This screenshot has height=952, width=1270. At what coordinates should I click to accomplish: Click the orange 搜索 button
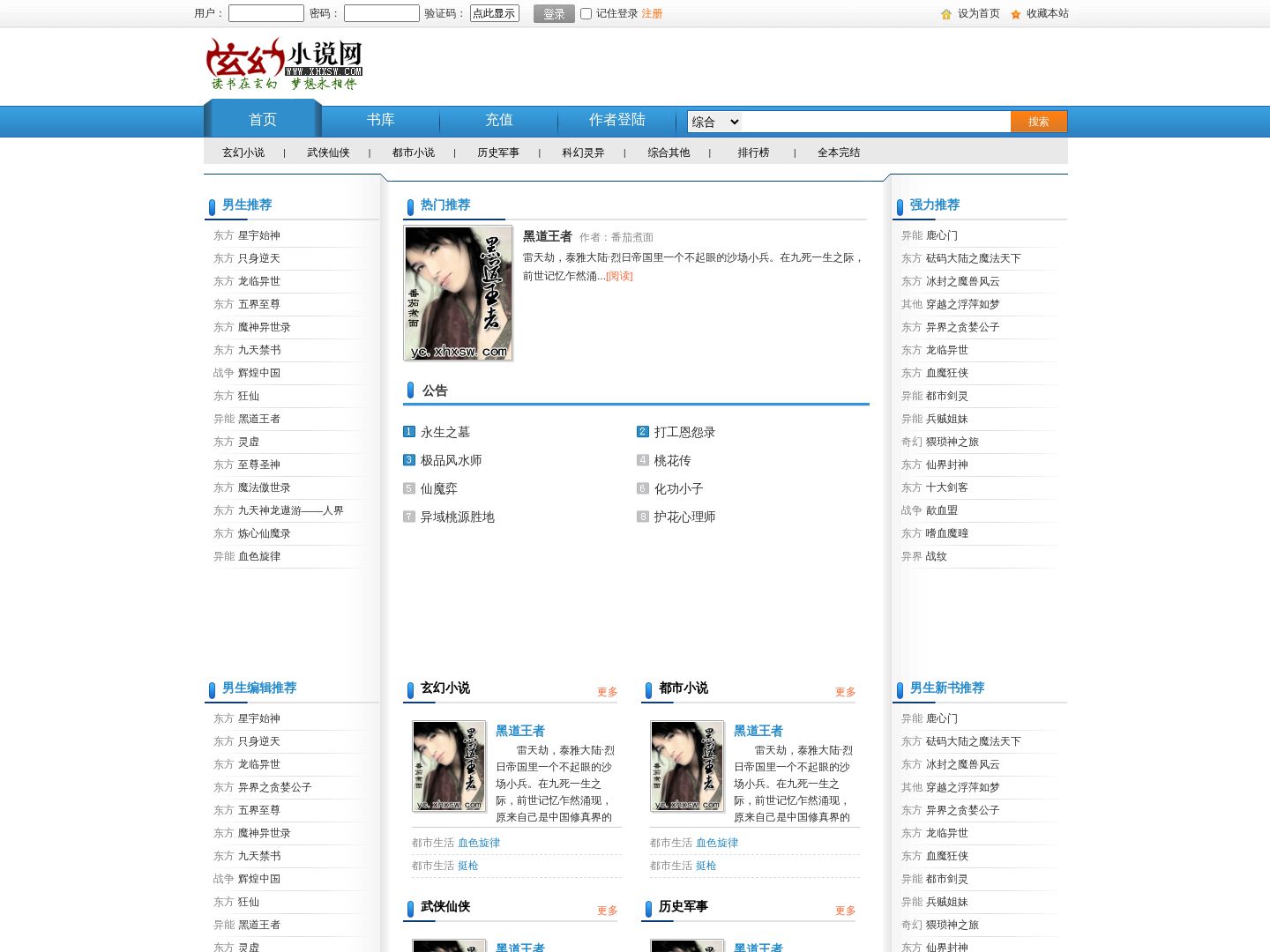click(1039, 122)
